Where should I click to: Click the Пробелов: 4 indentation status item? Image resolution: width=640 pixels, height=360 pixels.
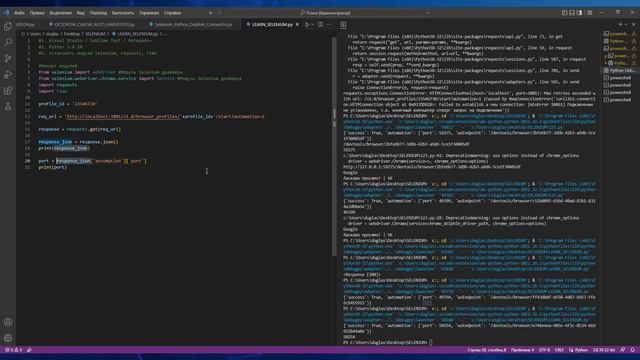tap(522, 350)
